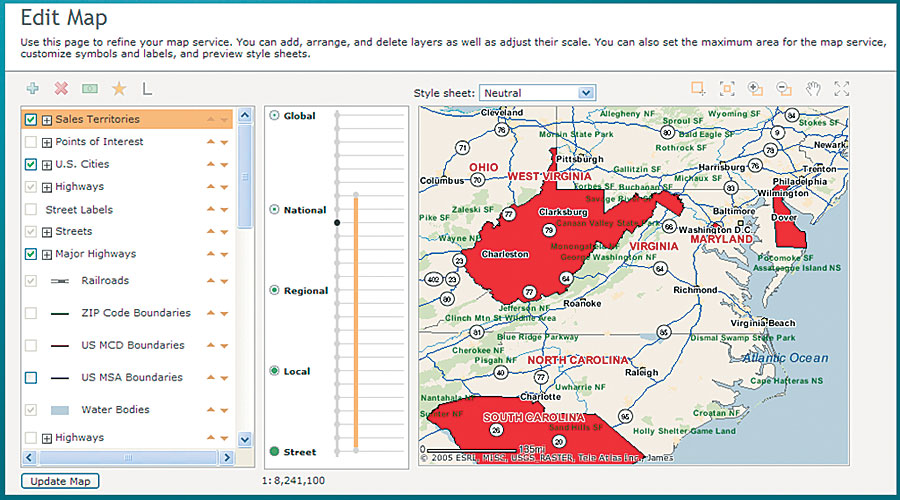Move US MCD Boundaries layer up

point(211,345)
